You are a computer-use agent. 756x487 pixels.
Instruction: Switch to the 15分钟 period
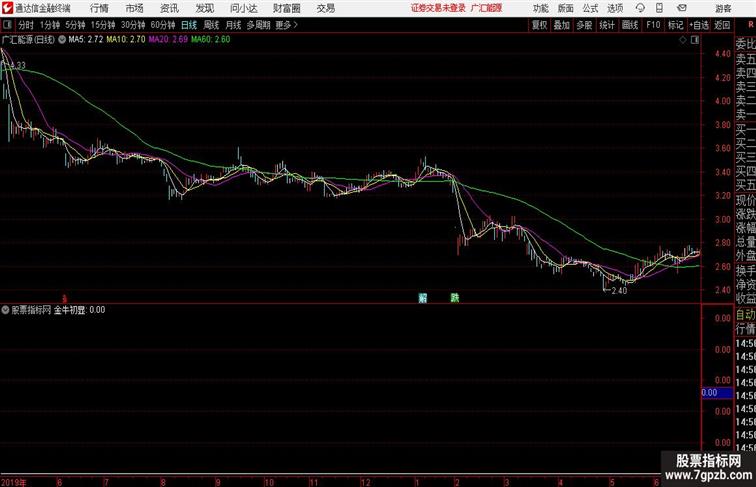click(x=103, y=25)
